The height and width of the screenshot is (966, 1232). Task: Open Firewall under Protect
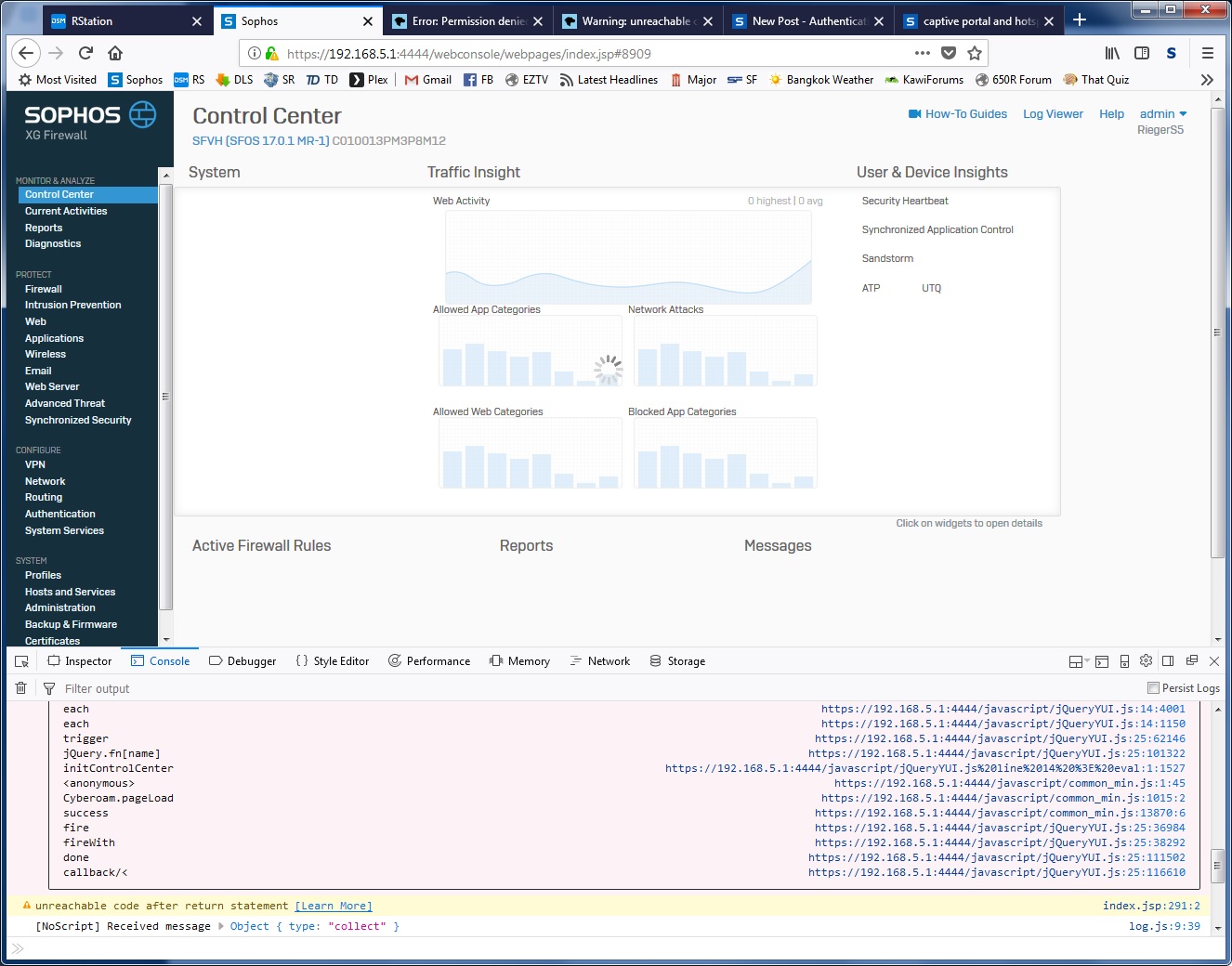pos(44,289)
